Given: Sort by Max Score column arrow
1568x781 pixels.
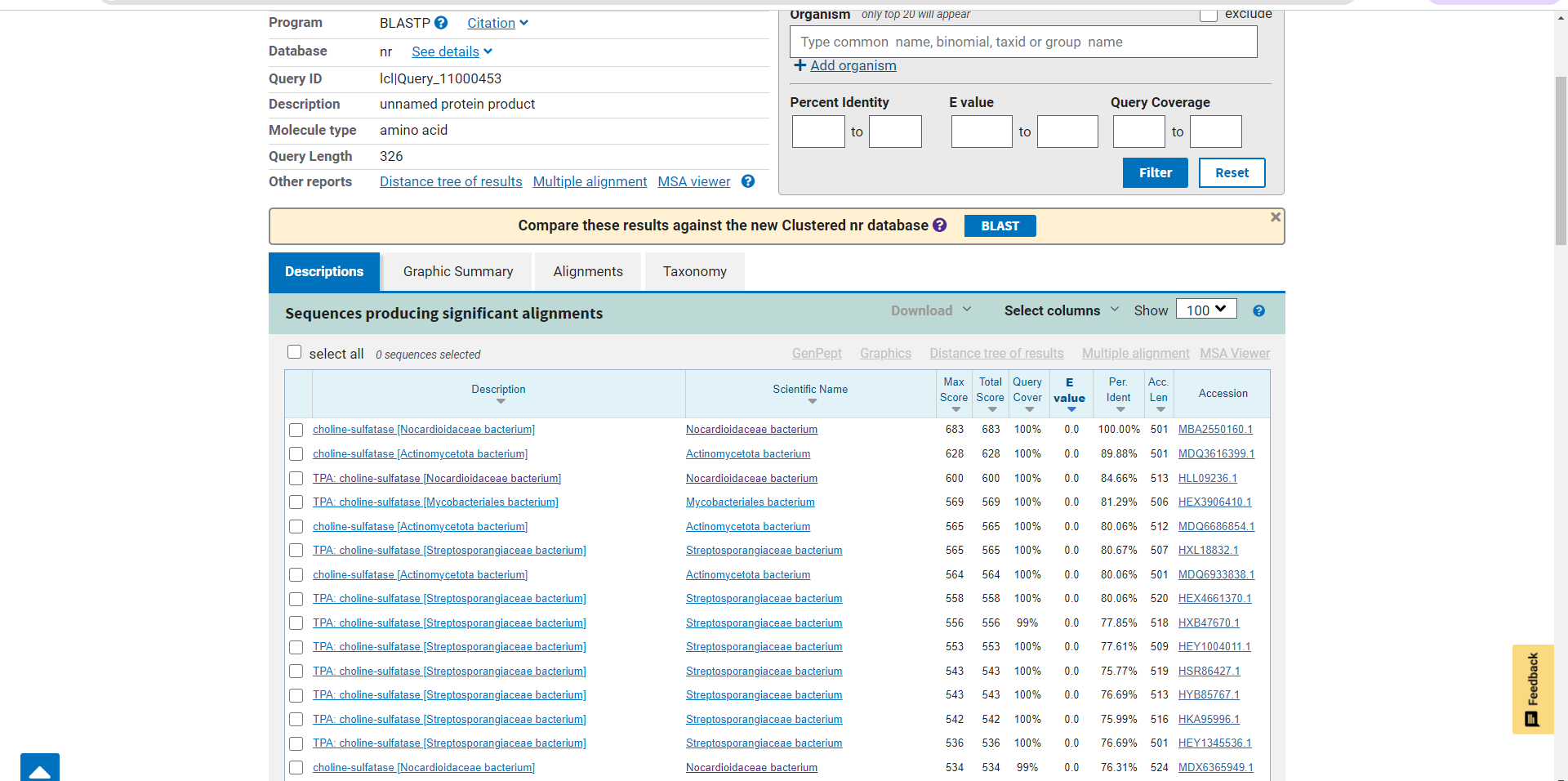Looking at the screenshot, I should tap(955, 409).
